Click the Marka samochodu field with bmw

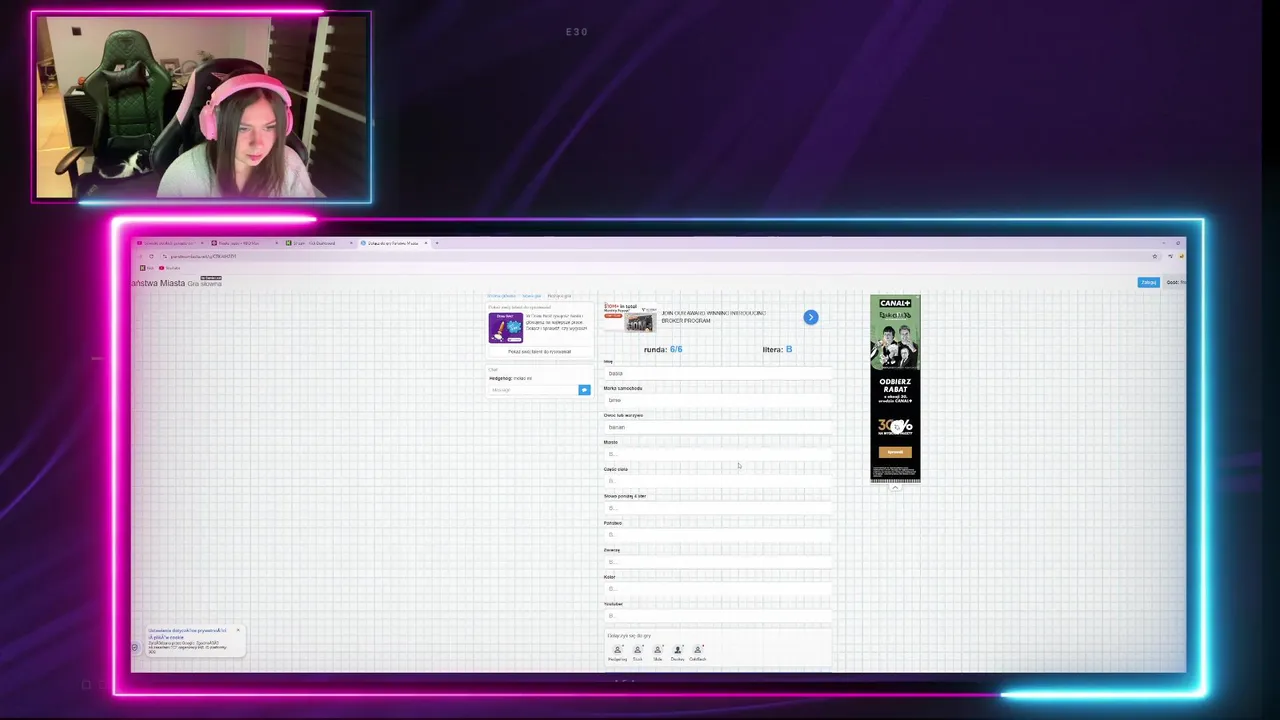click(x=718, y=400)
